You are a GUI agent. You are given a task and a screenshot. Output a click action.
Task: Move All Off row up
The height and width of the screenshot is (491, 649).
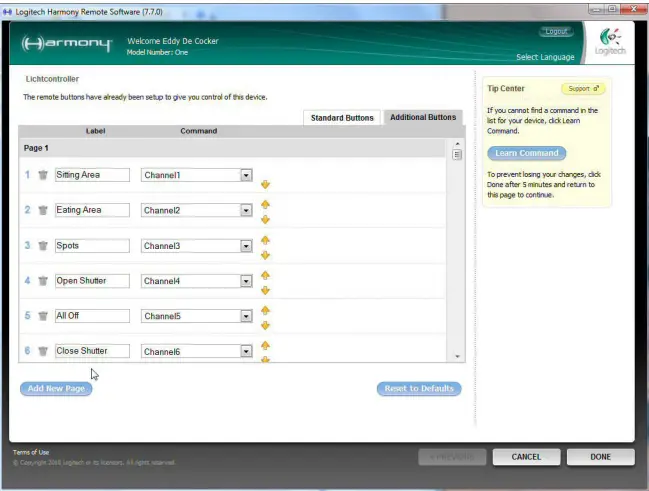(x=265, y=310)
